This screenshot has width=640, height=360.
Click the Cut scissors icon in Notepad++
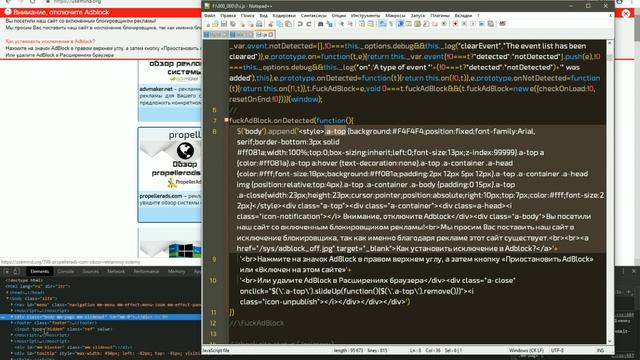pos(271,24)
